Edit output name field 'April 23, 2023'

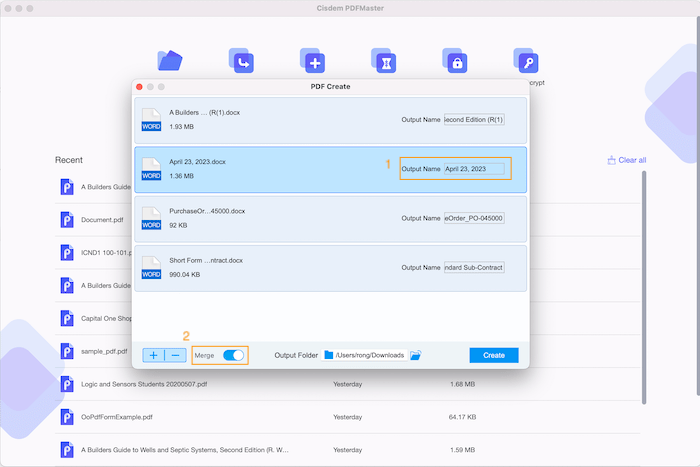474,169
